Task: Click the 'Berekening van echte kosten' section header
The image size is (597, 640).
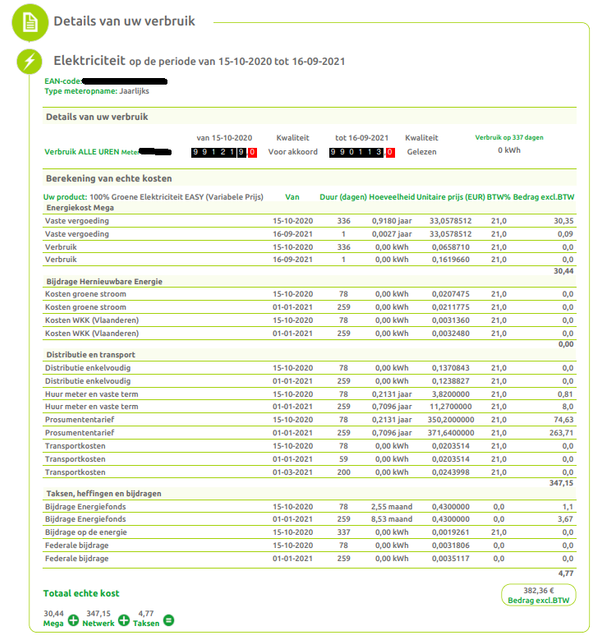Action: click(x=109, y=178)
